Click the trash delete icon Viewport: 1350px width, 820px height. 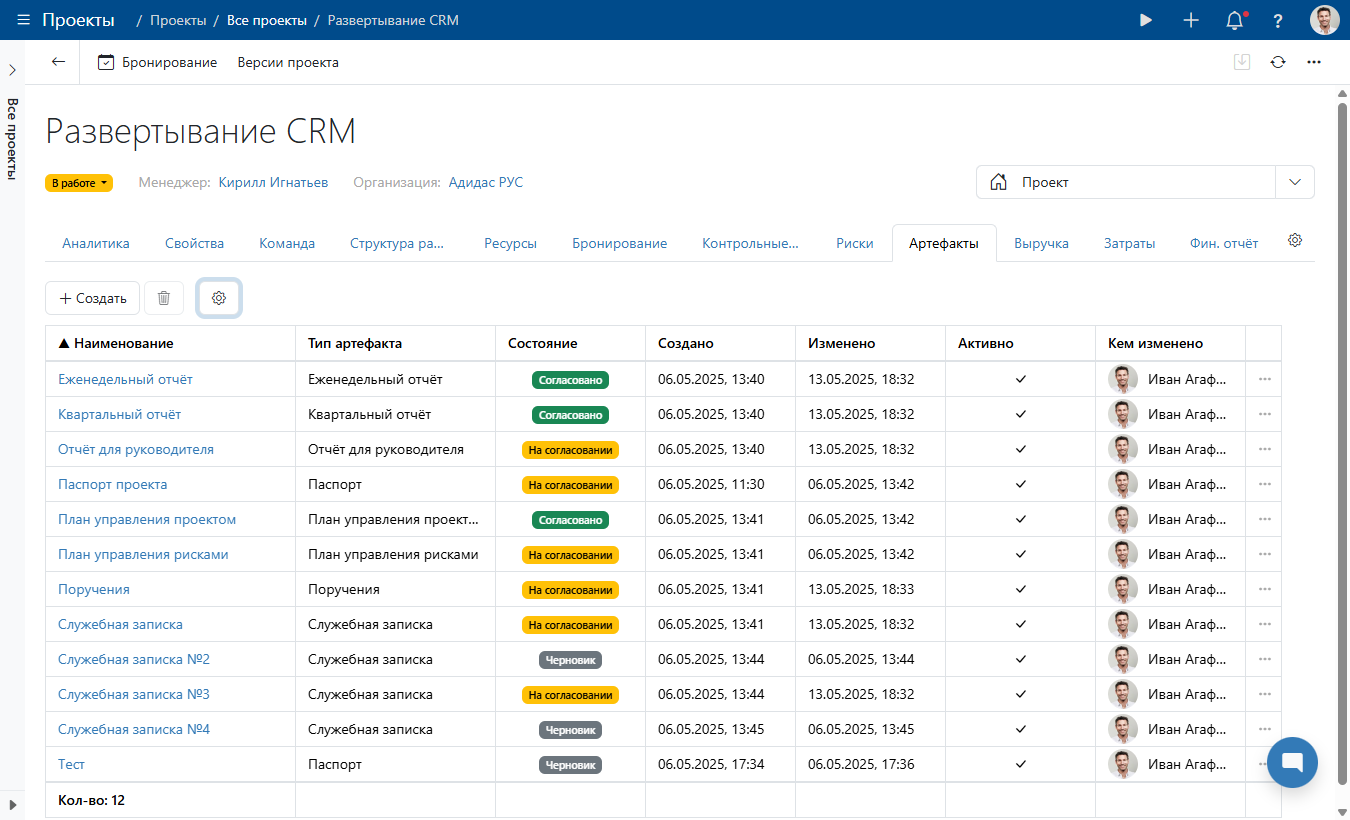tap(164, 298)
